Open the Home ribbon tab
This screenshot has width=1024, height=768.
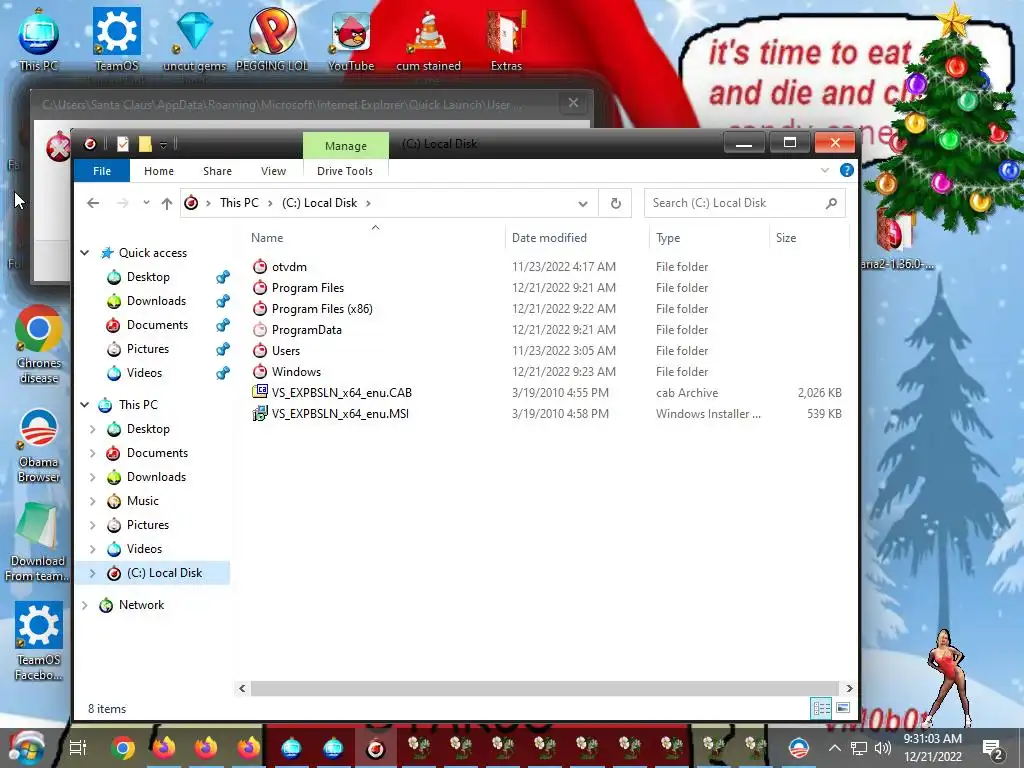click(x=159, y=170)
